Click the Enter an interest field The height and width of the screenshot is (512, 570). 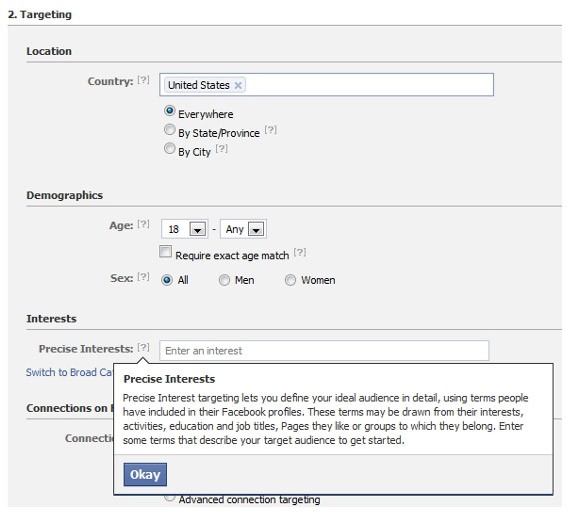coord(324,351)
